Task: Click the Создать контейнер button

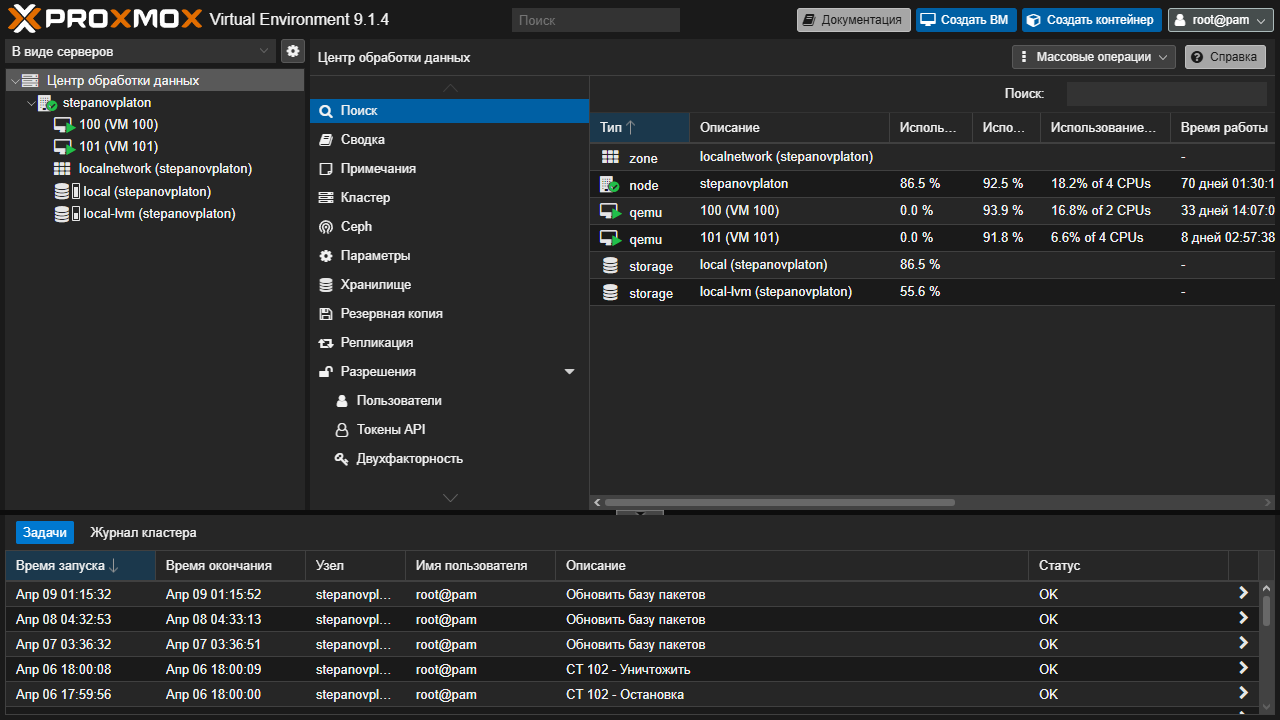Action: coord(1092,20)
